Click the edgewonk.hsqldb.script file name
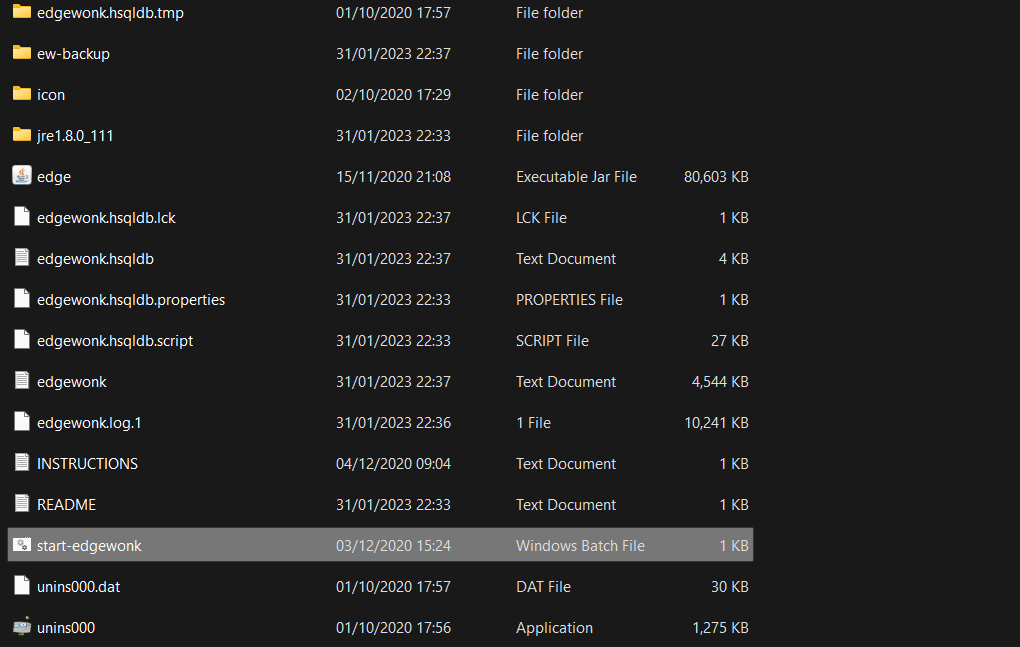Image resolution: width=1020 pixels, height=647 pixels. point(115,340)
